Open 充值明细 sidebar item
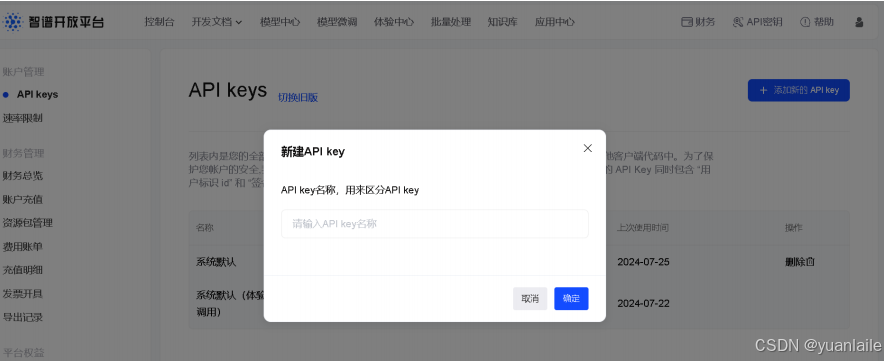Screen dimensions: 886x361 [23, 270]
